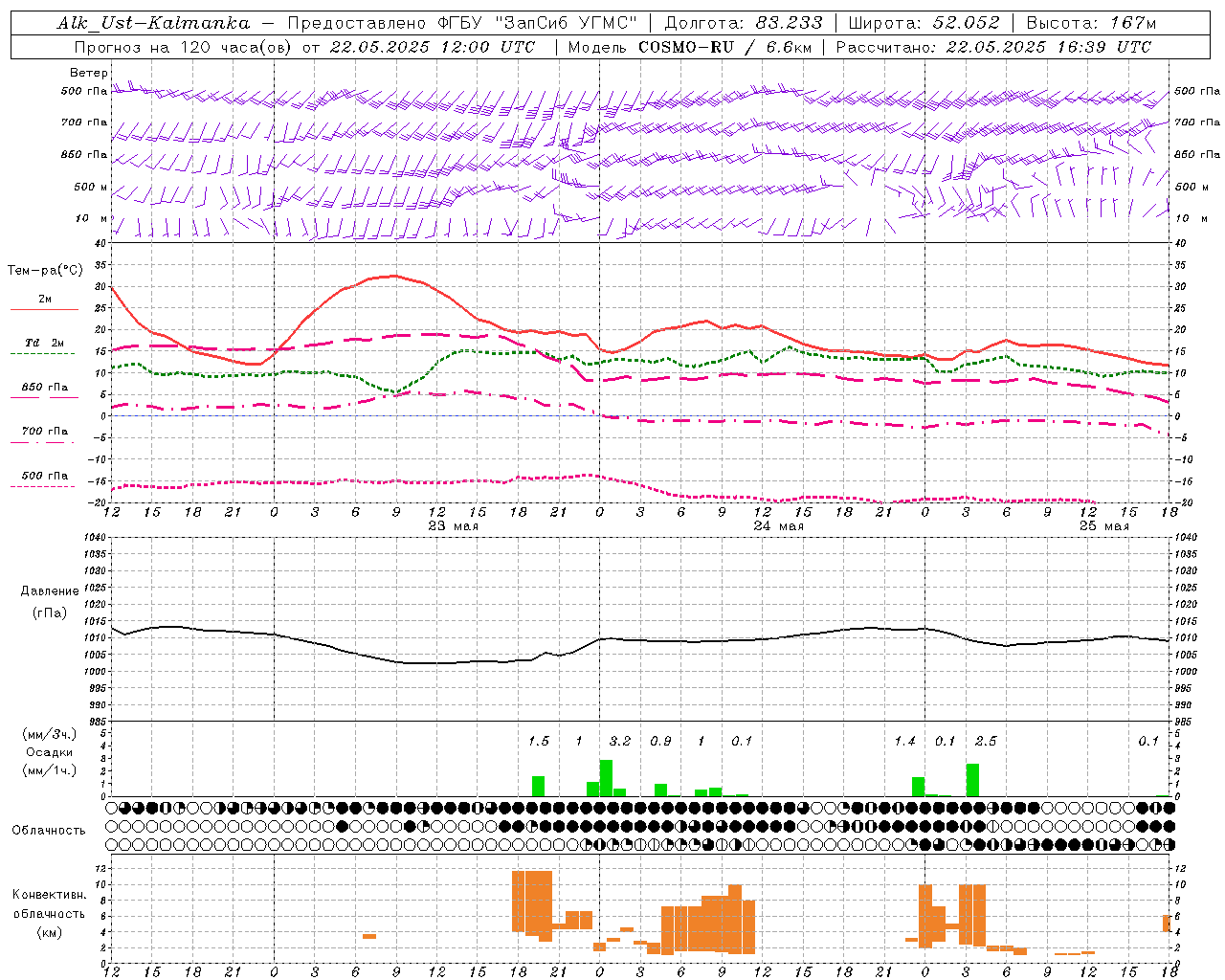
Task: Click the tallest green precipitation bar under 3.2
Action: coord(606,778)
